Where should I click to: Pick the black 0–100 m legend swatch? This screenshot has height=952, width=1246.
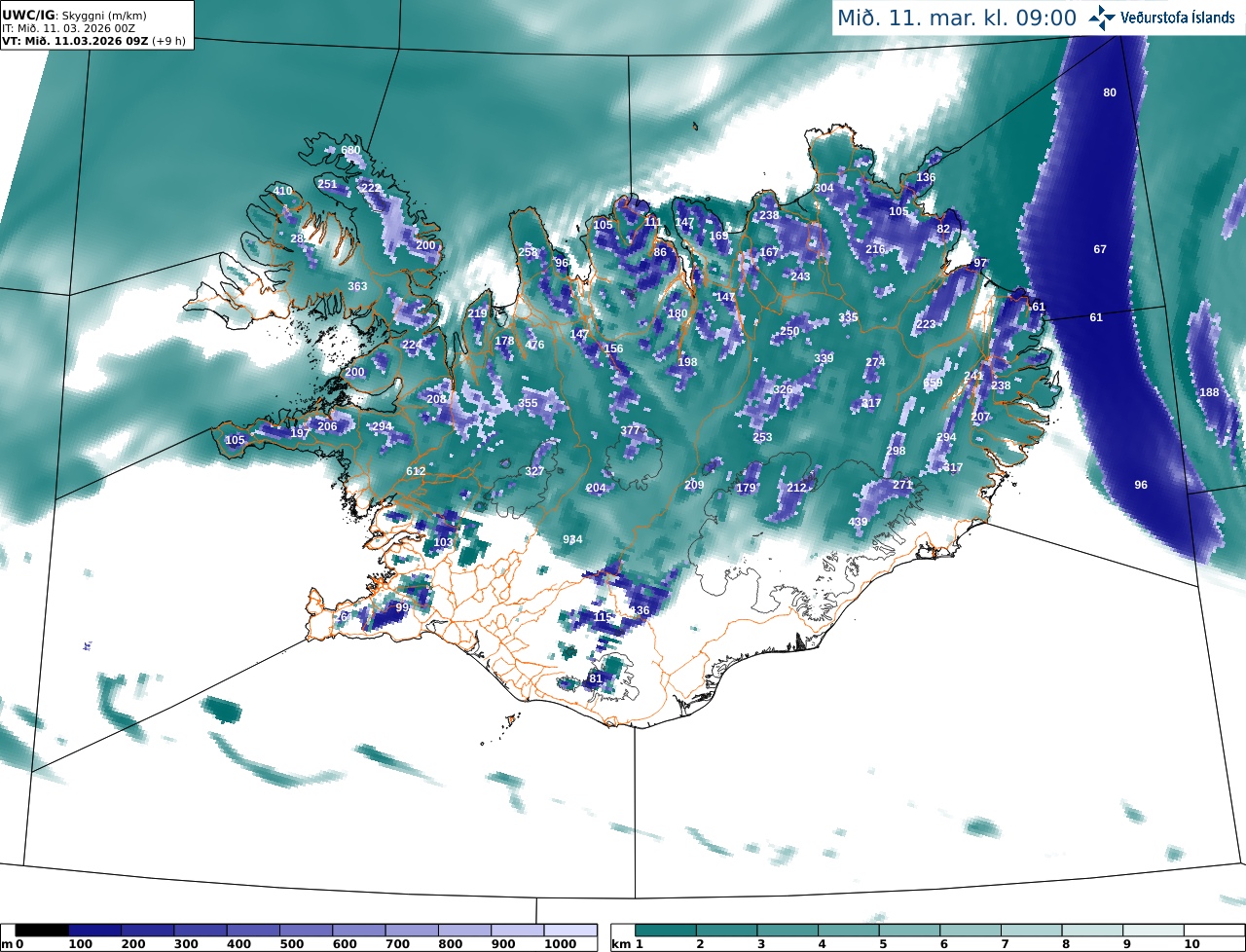[42, 931]
